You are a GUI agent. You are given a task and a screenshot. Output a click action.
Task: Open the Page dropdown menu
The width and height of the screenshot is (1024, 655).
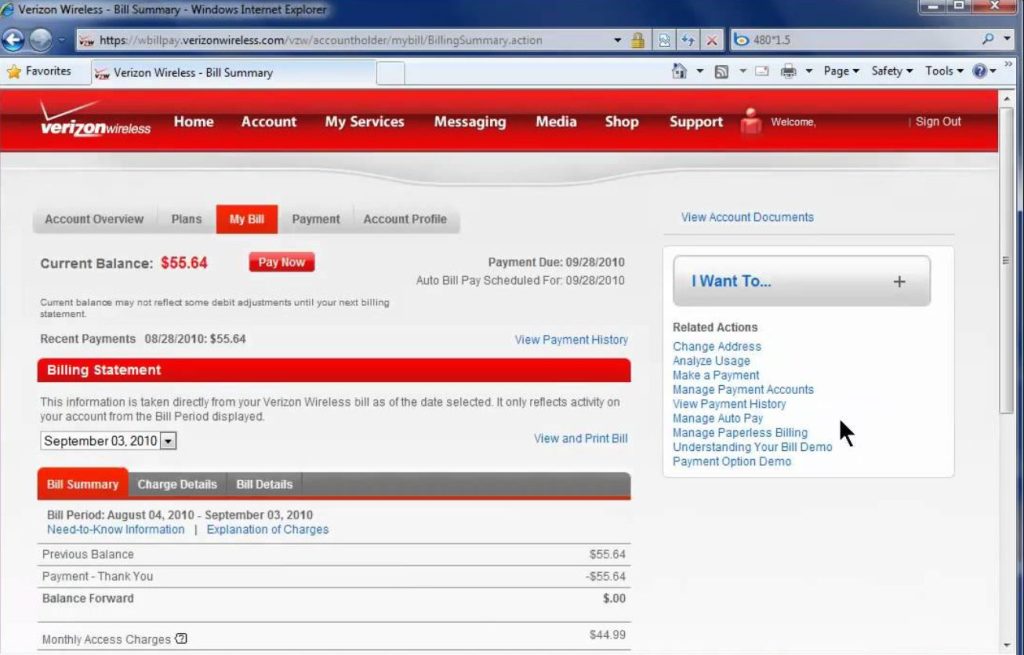[x=841, y=71]
